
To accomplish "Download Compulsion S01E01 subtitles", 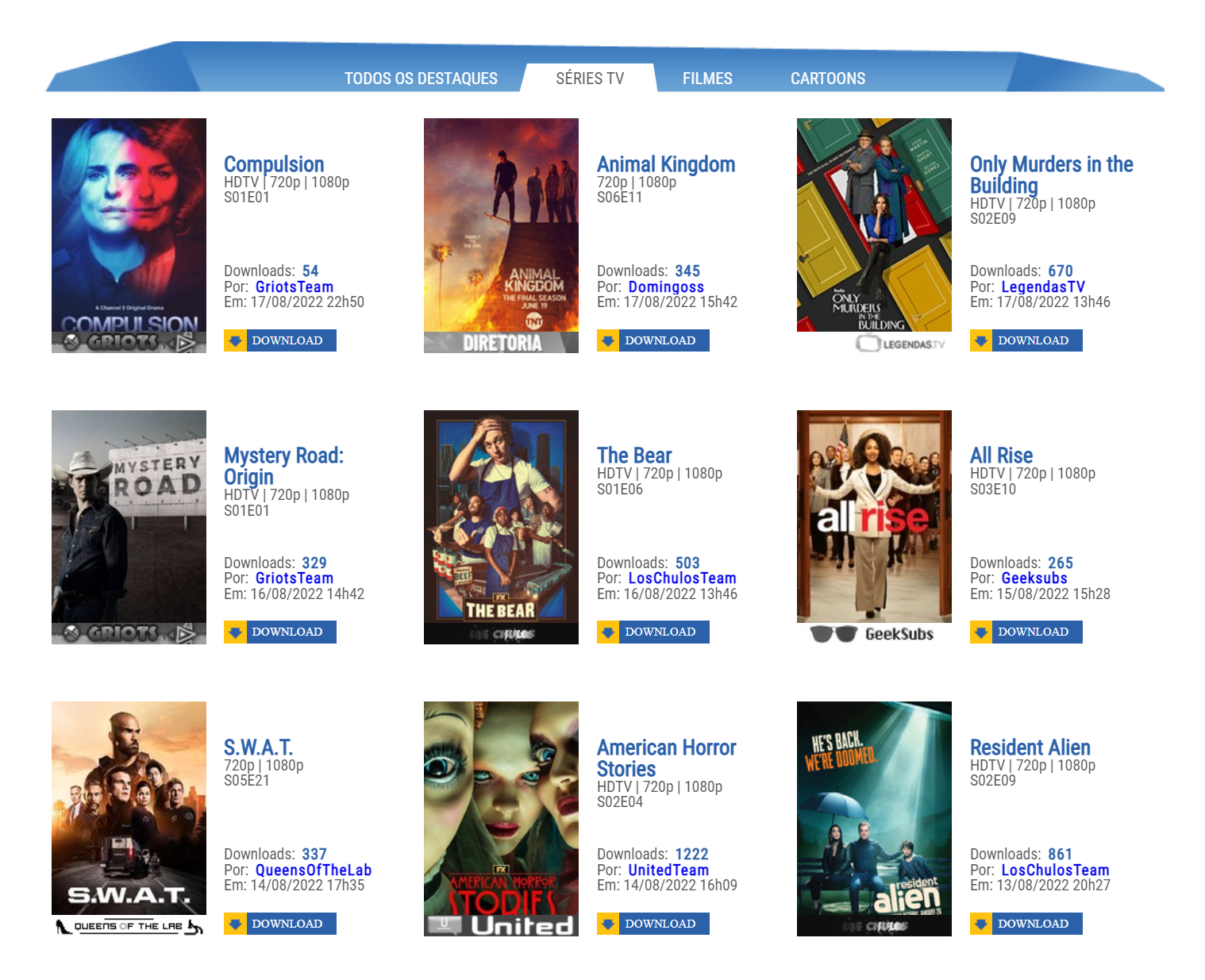I will click(280, 340).
